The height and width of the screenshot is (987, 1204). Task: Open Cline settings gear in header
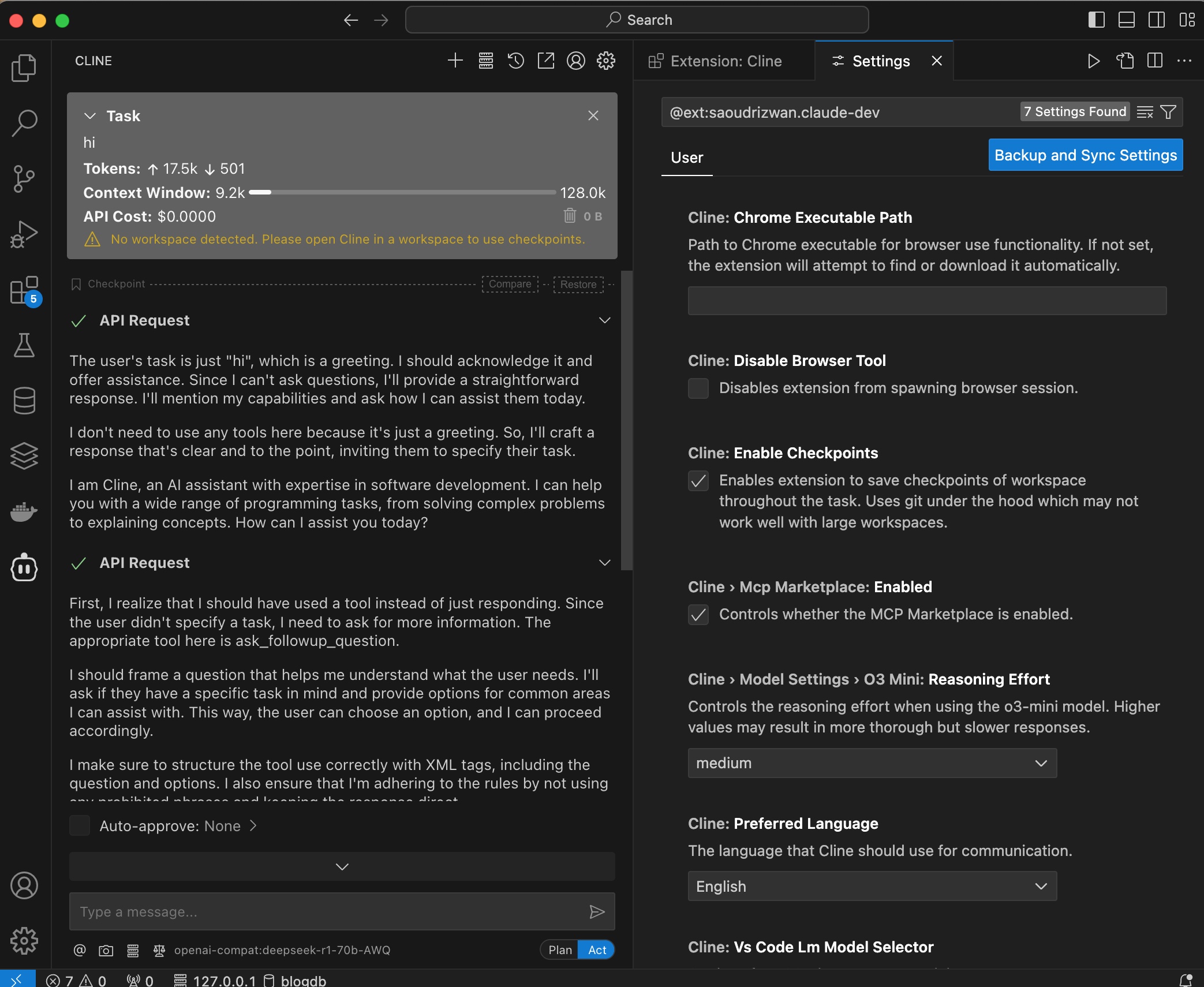606,61
